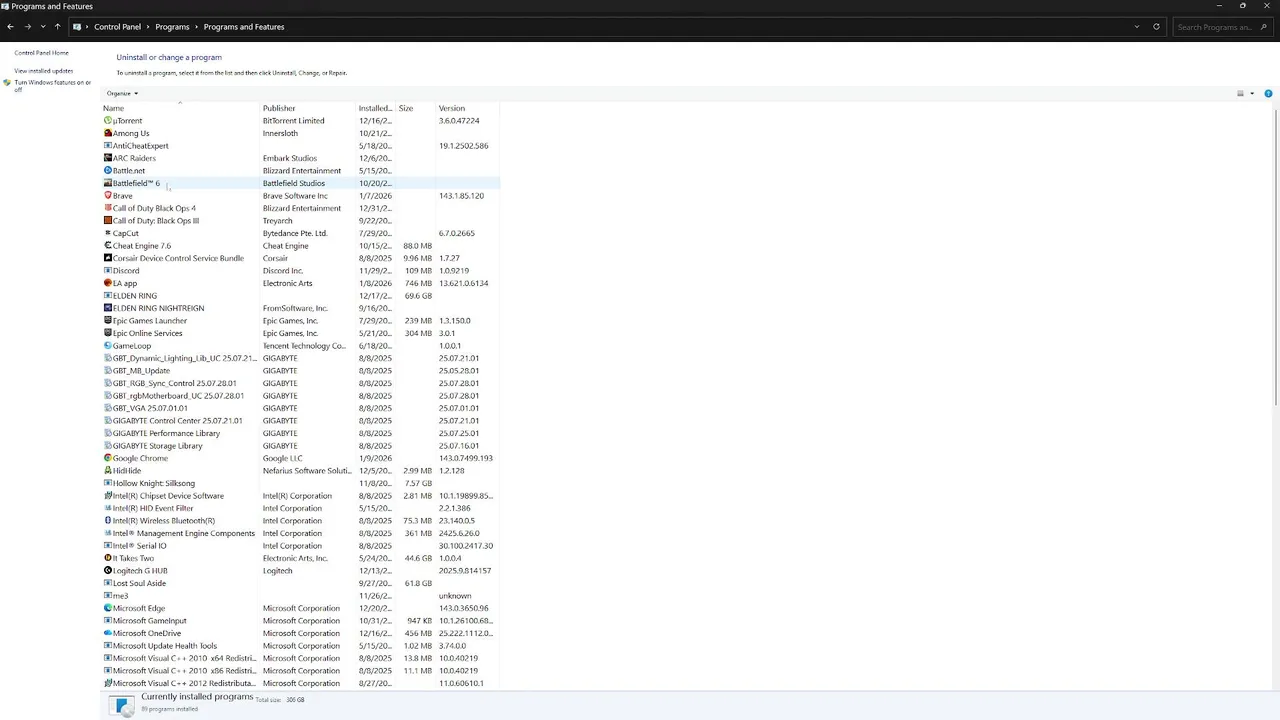Open the Recent locations dropdown arrow
Screen dimensions: 1280x720
42,27
